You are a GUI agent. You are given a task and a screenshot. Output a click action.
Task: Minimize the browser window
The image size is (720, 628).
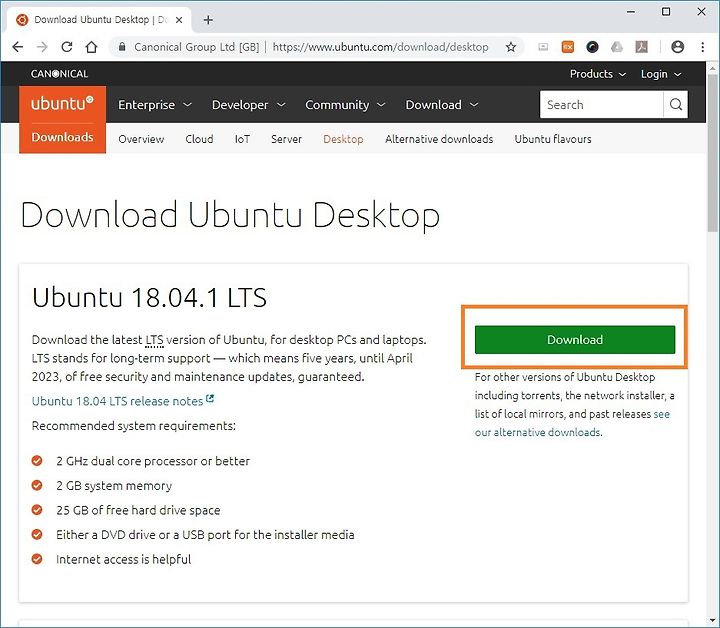click(631, 11)
